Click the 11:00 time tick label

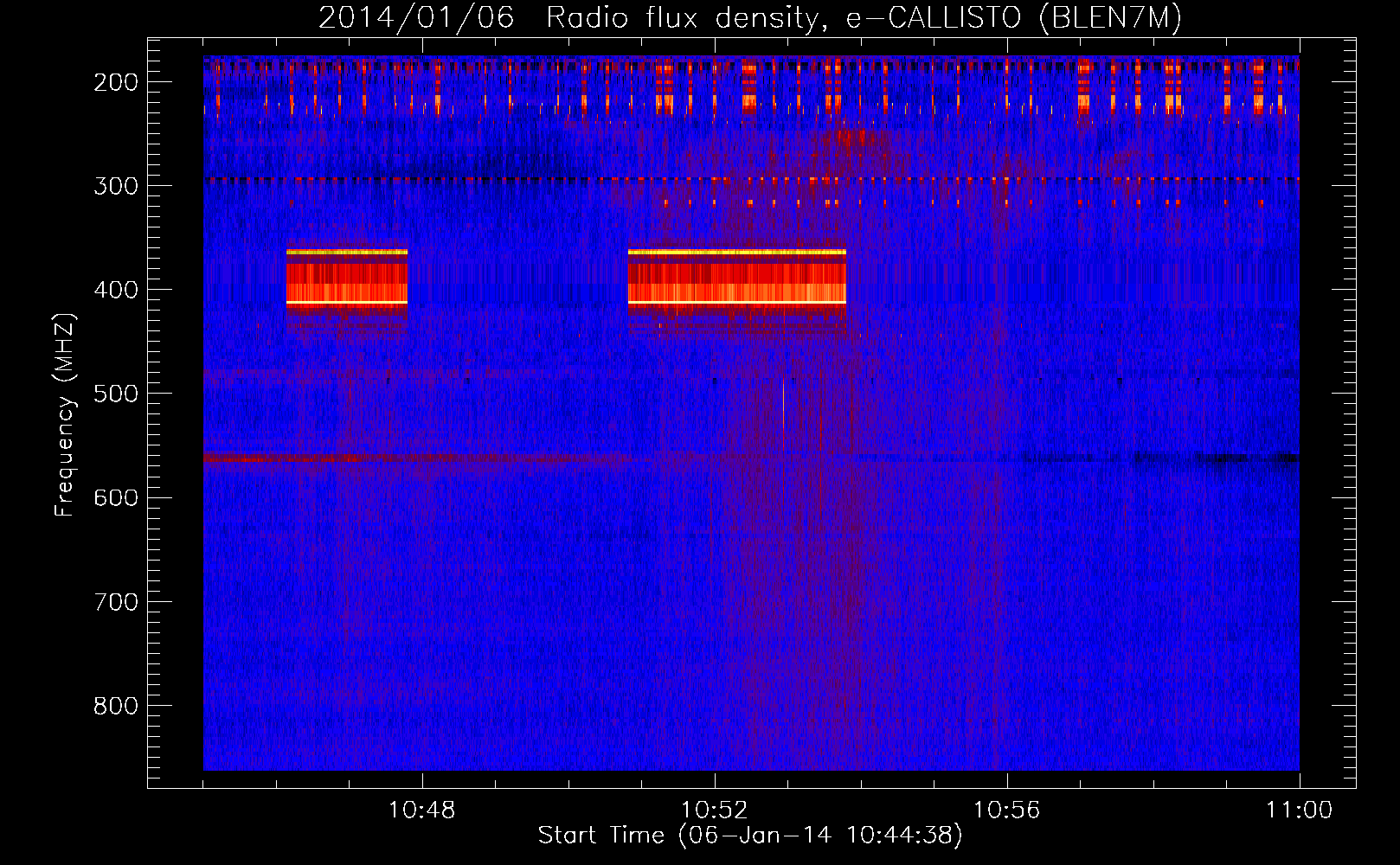[x=1300, y=810]
